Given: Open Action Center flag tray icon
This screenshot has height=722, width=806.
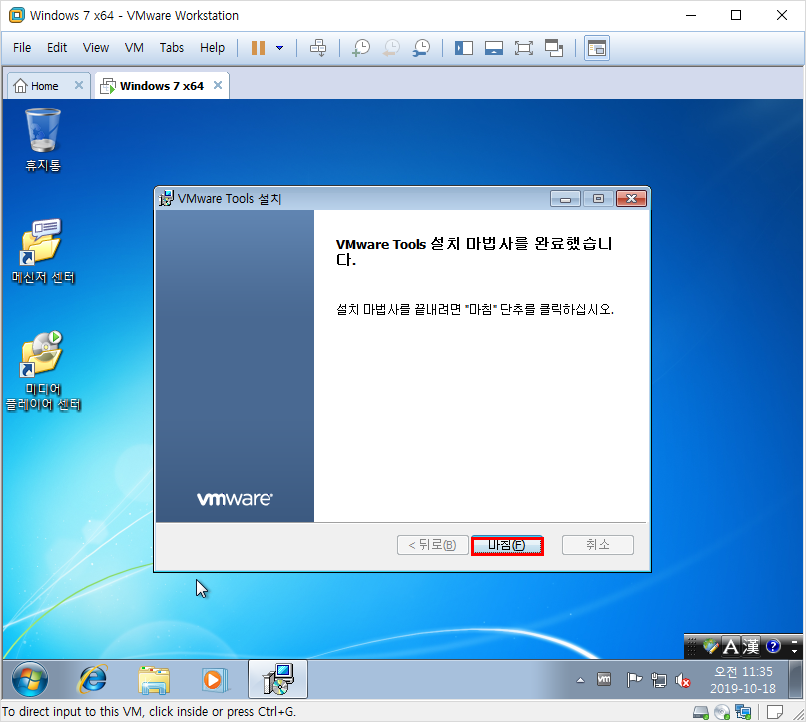Looking at the screenshot, I should (x=634, y=680).
